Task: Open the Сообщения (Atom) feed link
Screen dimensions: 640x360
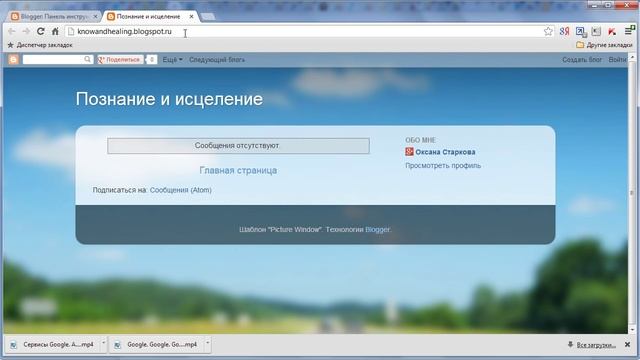Action: pos(180,190)
